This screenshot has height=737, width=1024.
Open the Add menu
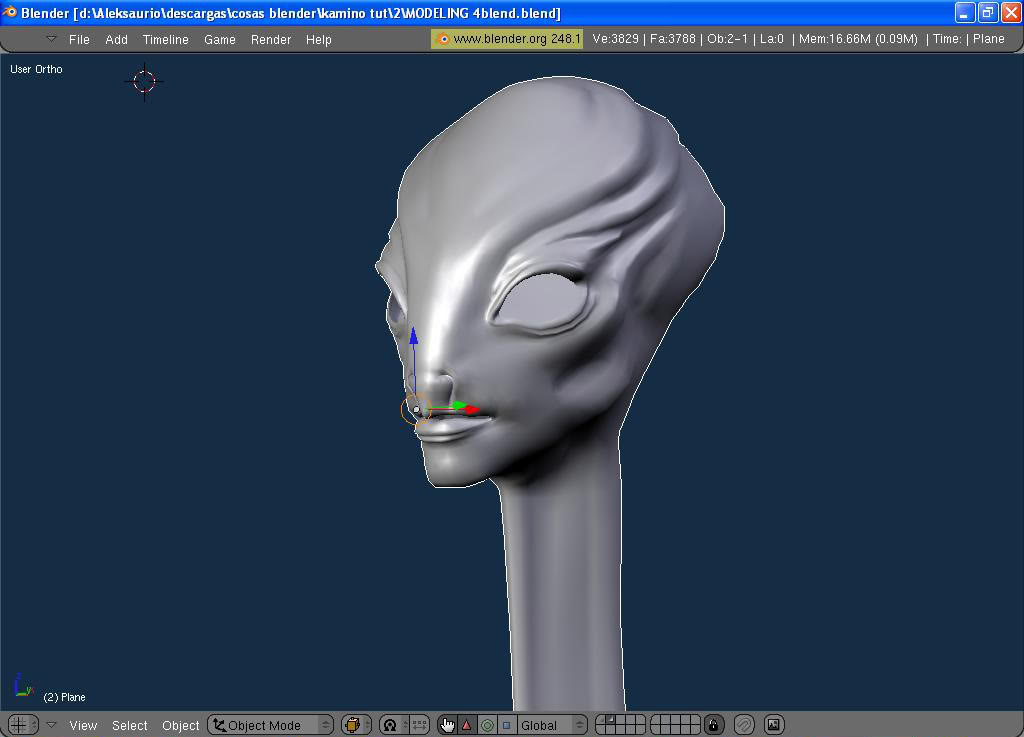(117, 39)
